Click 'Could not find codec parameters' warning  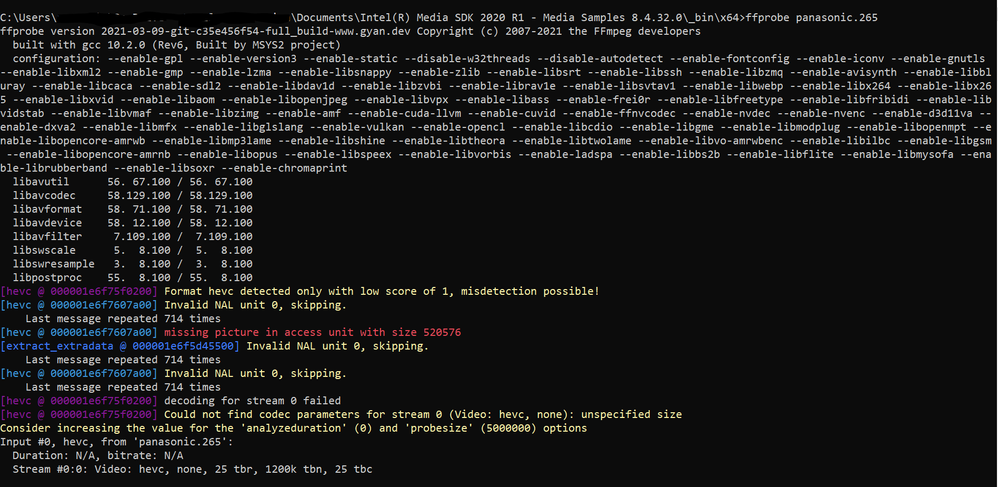[x=423, y=414]
